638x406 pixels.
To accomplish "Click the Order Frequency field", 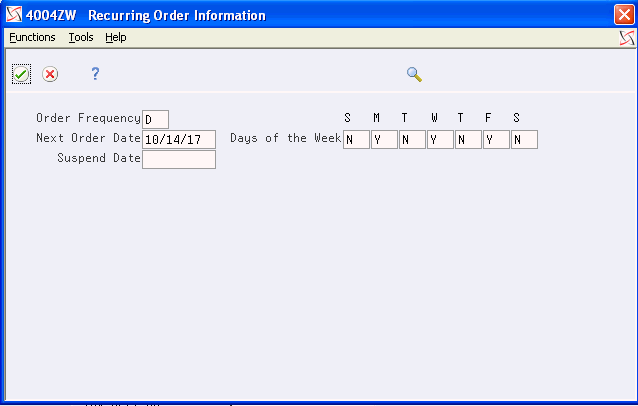I will click(155, 119).
